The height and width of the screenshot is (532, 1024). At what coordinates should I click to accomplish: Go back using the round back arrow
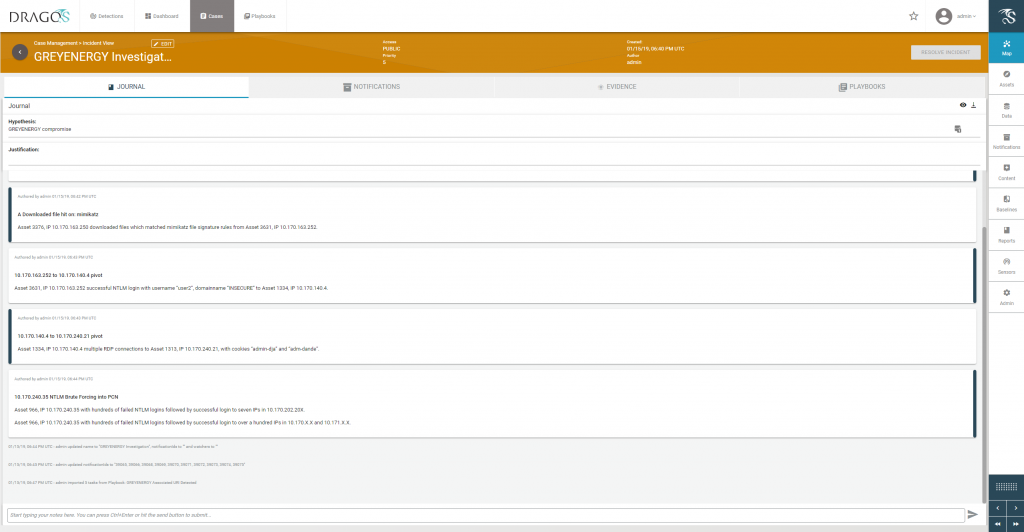coord(20,52)
